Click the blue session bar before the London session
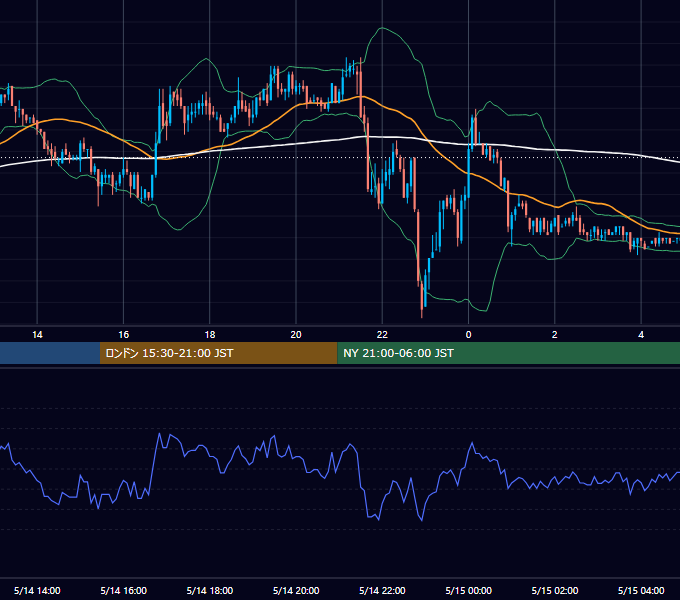This screenshot has height=600, width=680. 50,353
